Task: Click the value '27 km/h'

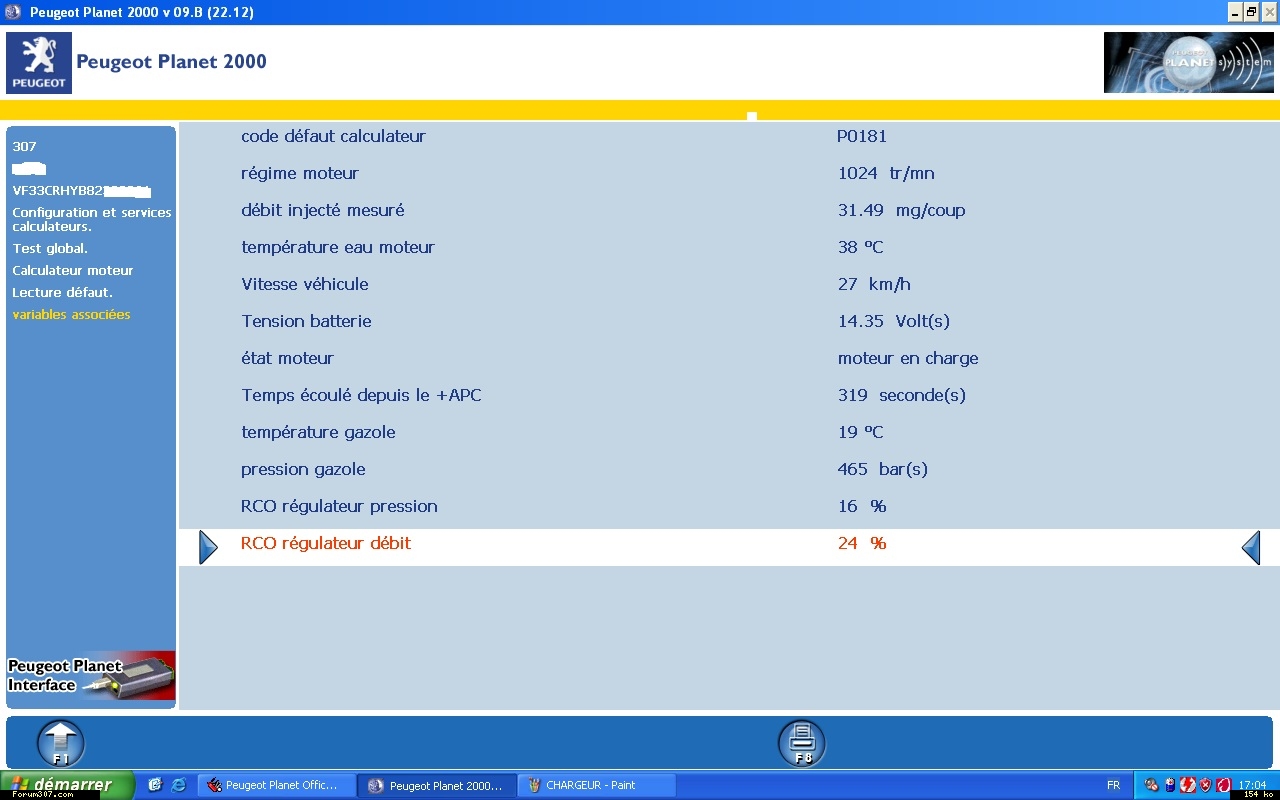Action: tap(874, 284)
